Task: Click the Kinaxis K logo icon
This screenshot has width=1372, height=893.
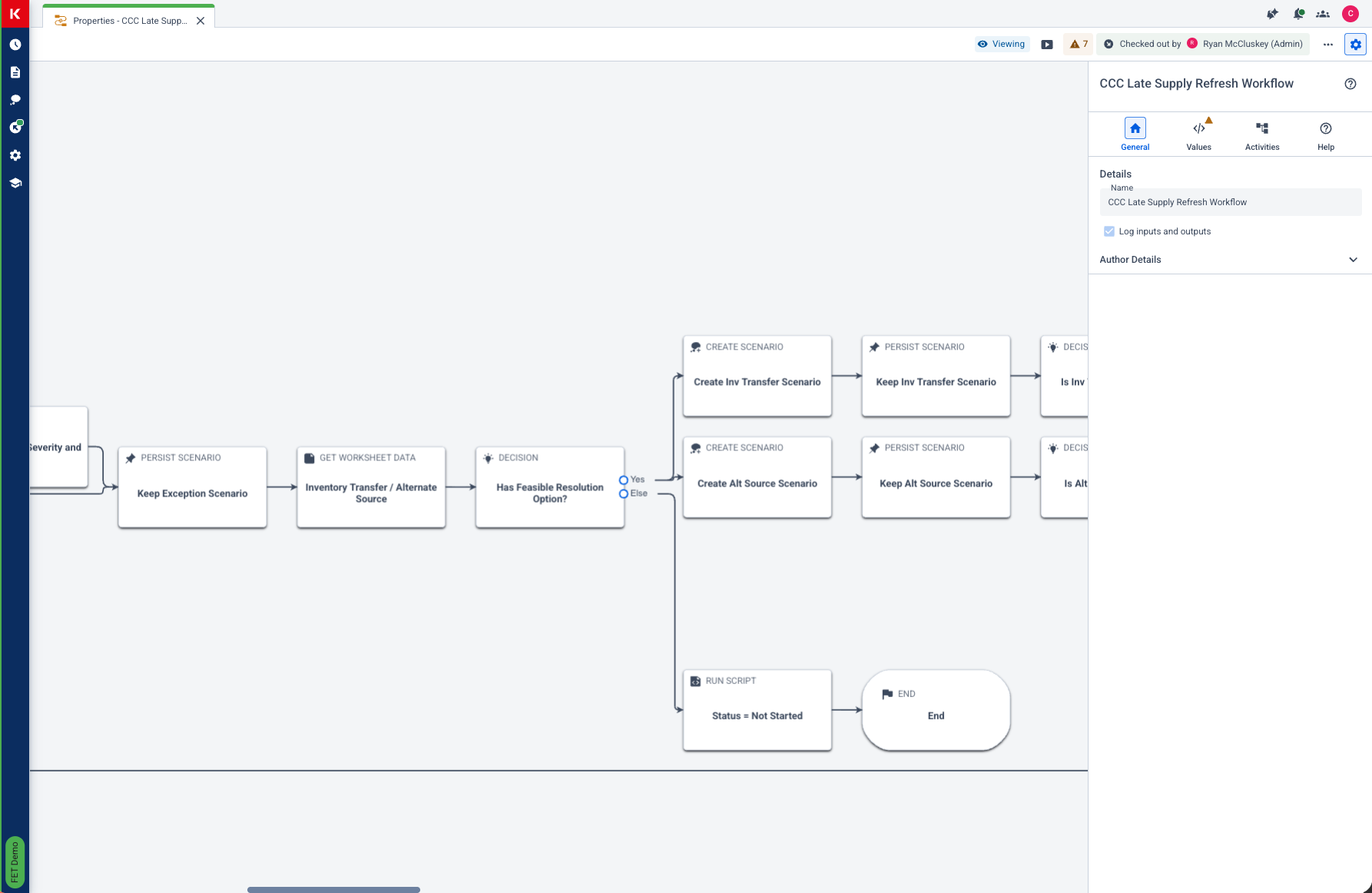Action: [x=15, y=13]
